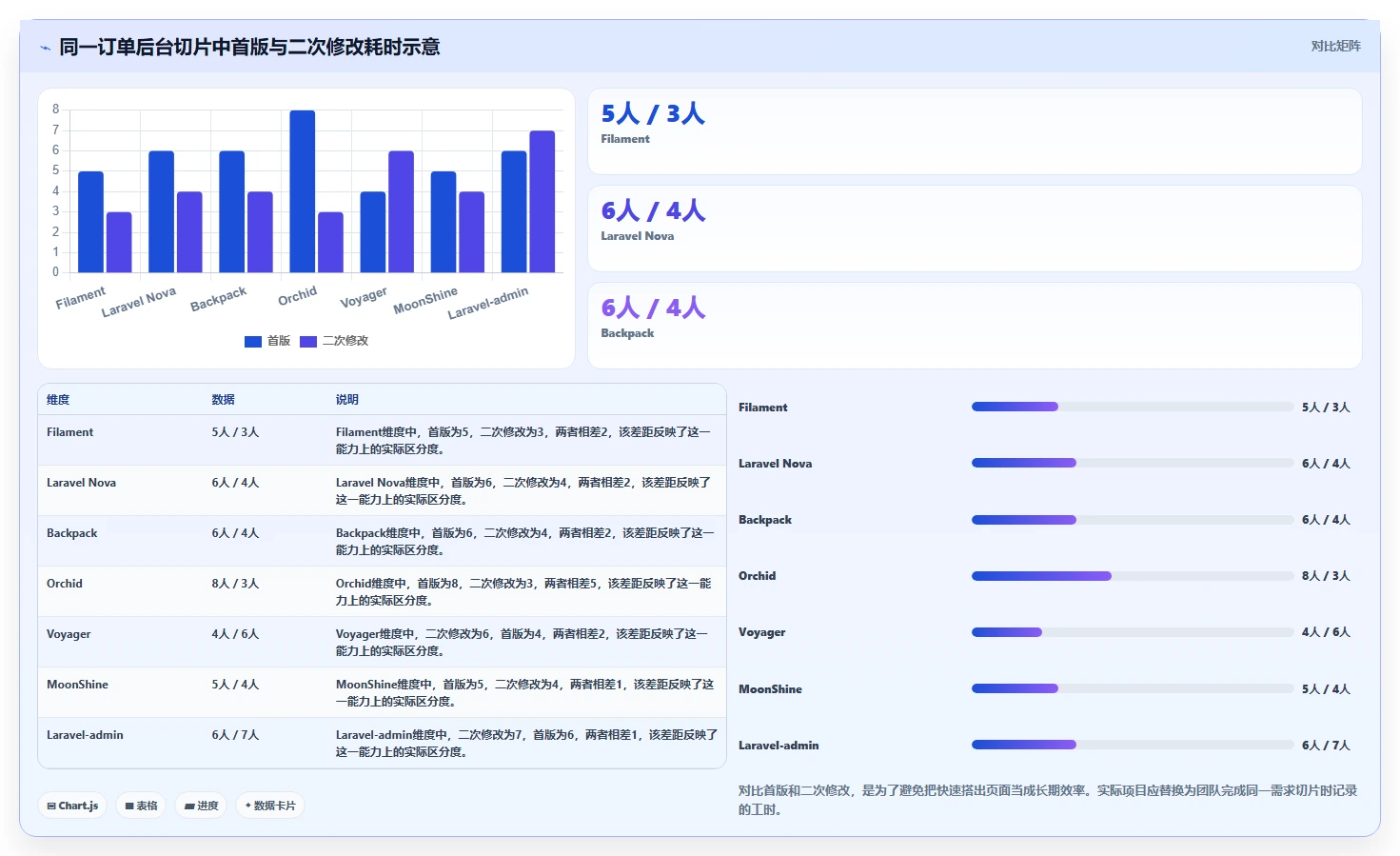Select the MoonShine cell in the table
1400x856 pixels.
point(77,685)
